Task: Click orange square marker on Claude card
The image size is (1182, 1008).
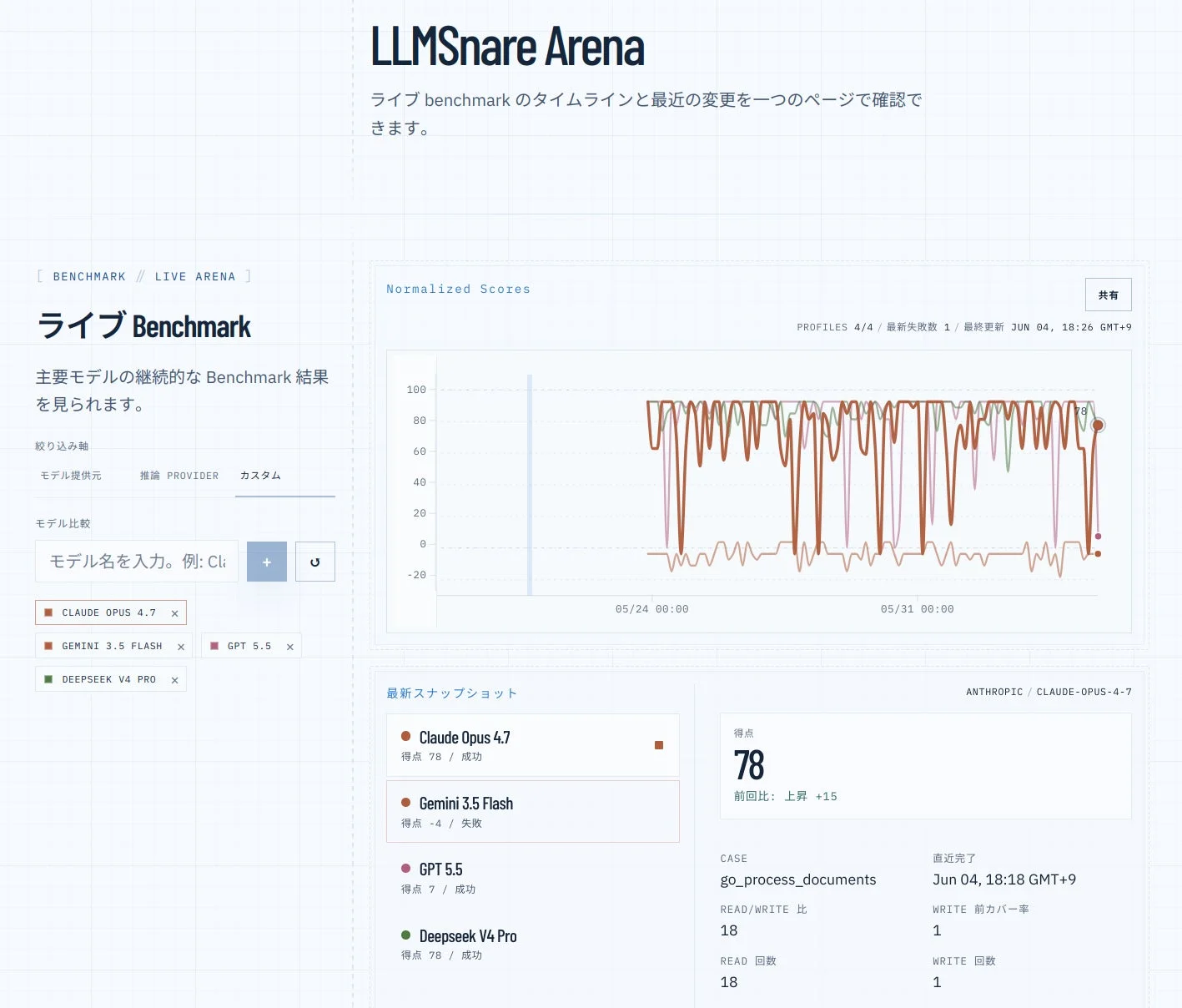Action: 659,745
